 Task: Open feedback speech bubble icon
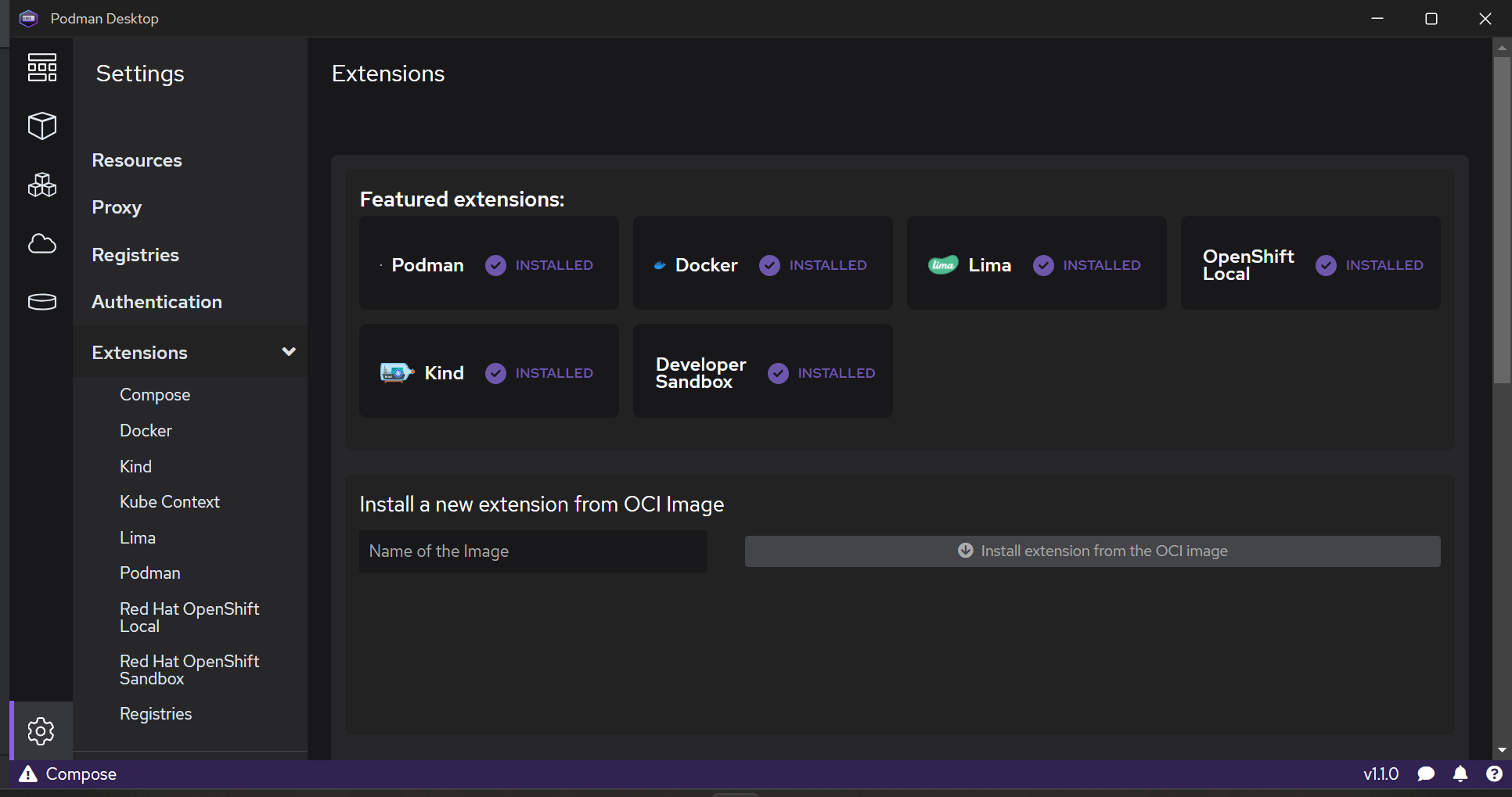point(1426,774)
